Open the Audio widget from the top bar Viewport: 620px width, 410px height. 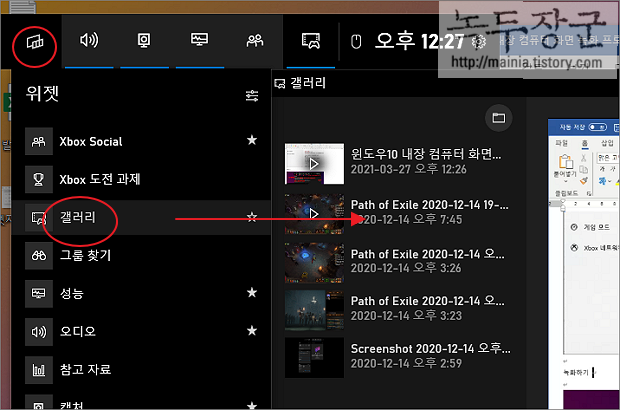pos(89,40)
